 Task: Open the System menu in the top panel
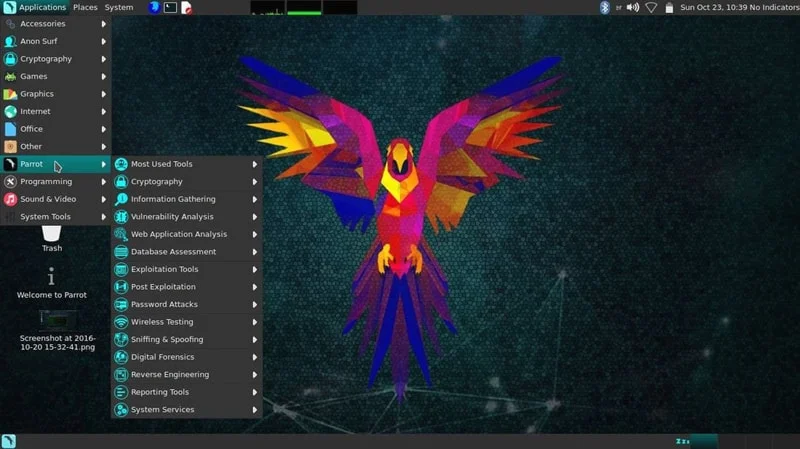tap(119, 7)
